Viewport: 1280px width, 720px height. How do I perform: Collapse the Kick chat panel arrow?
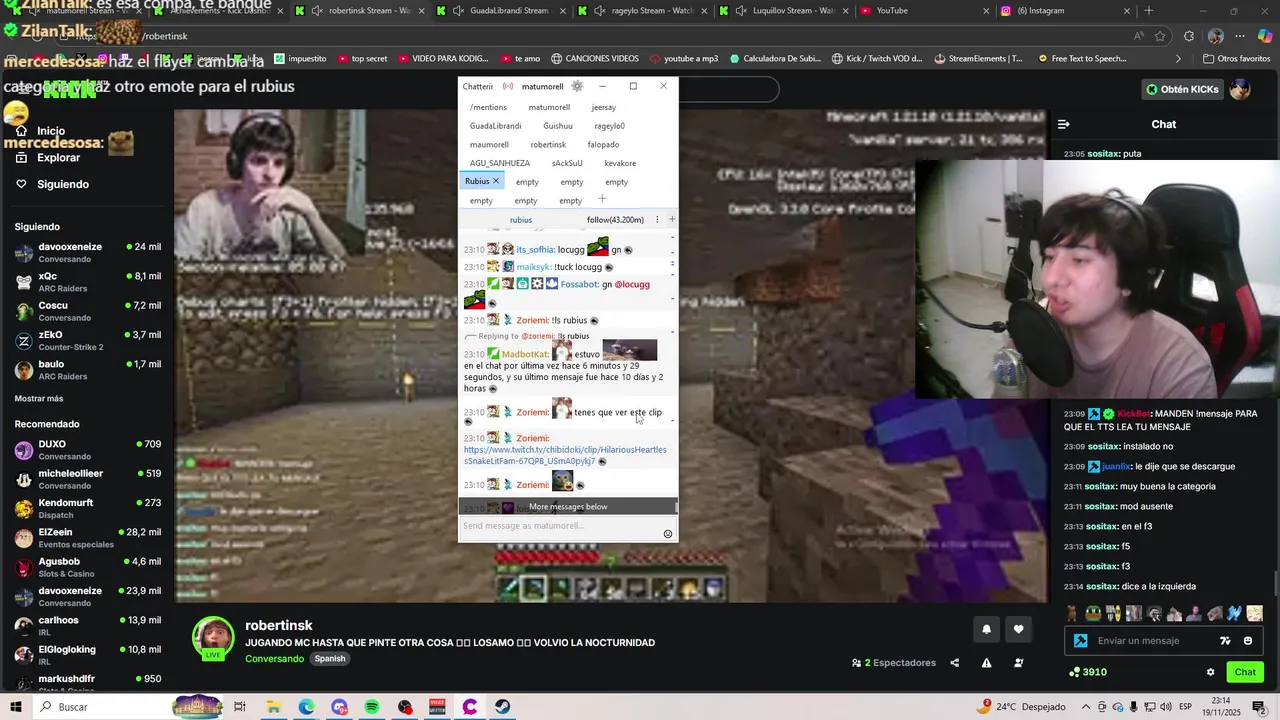[1063, 124]
